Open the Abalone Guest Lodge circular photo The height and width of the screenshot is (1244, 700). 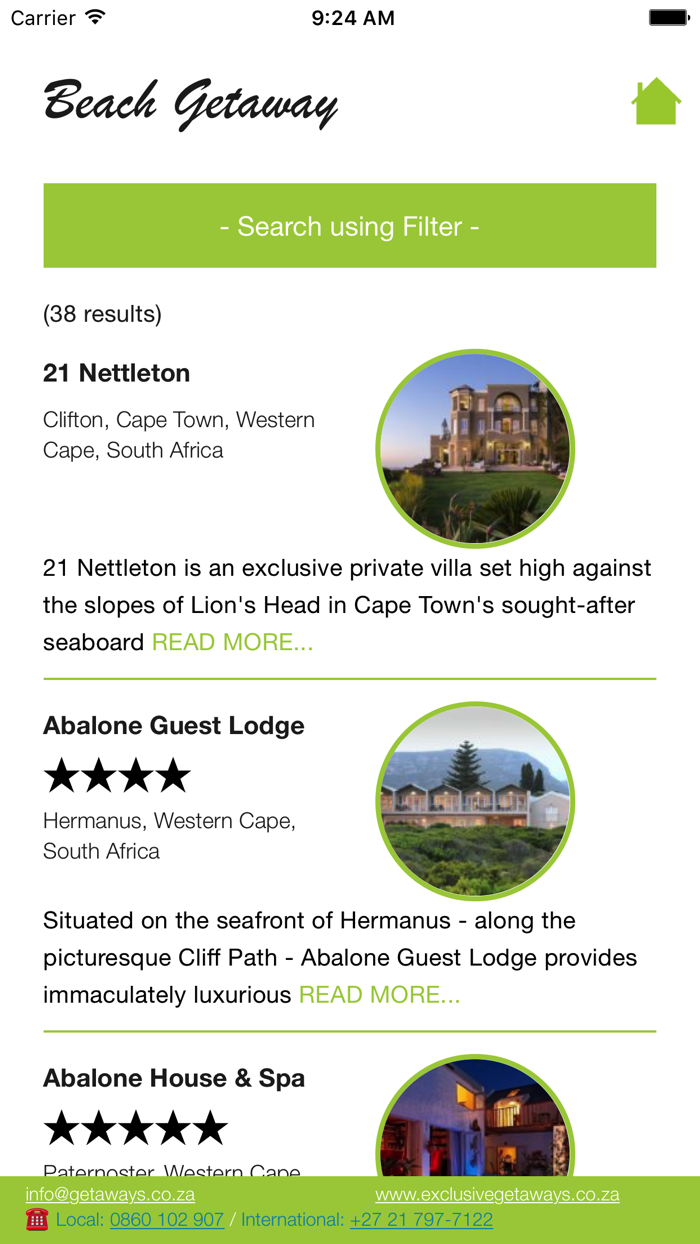(475, 800)
